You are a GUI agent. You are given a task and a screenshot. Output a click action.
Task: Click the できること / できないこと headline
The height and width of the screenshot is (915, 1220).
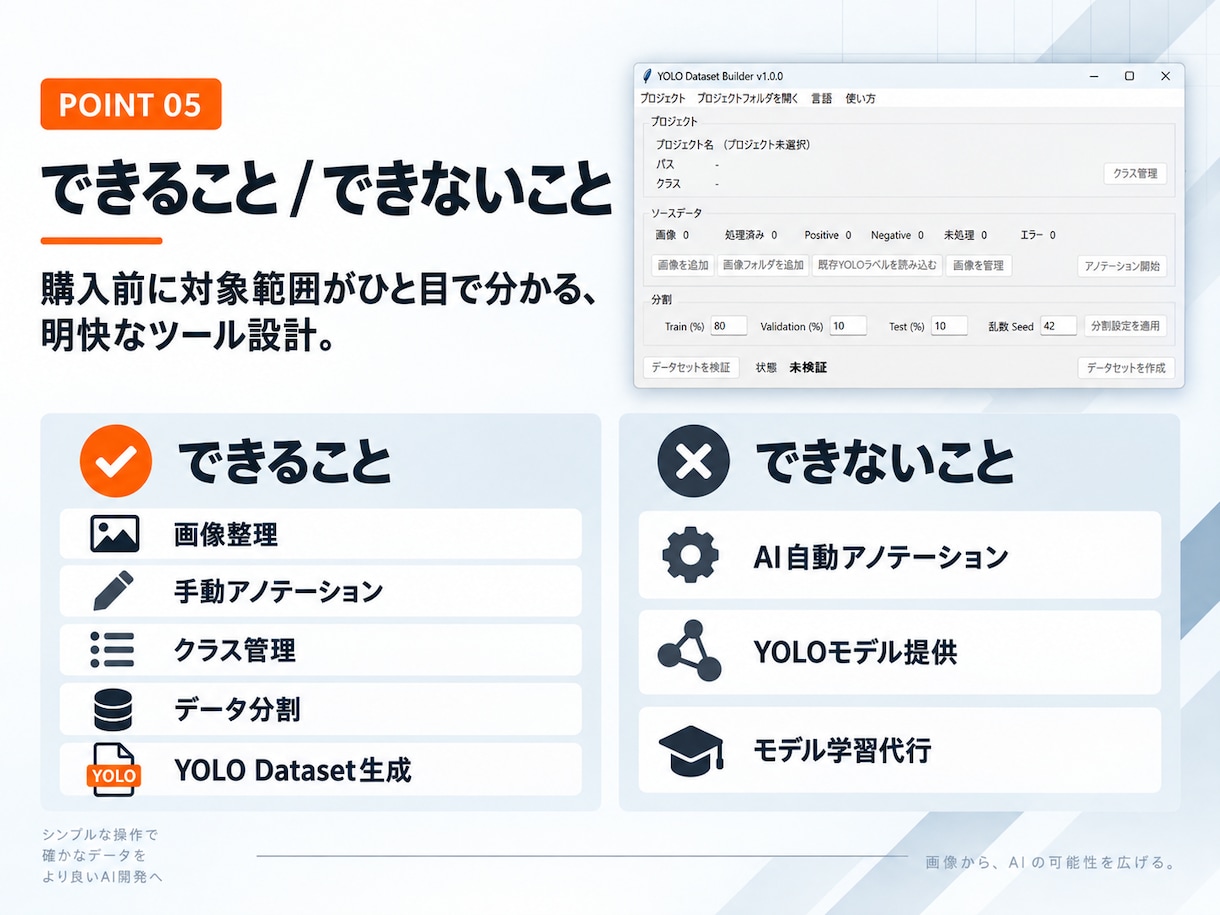click(326, 189)
